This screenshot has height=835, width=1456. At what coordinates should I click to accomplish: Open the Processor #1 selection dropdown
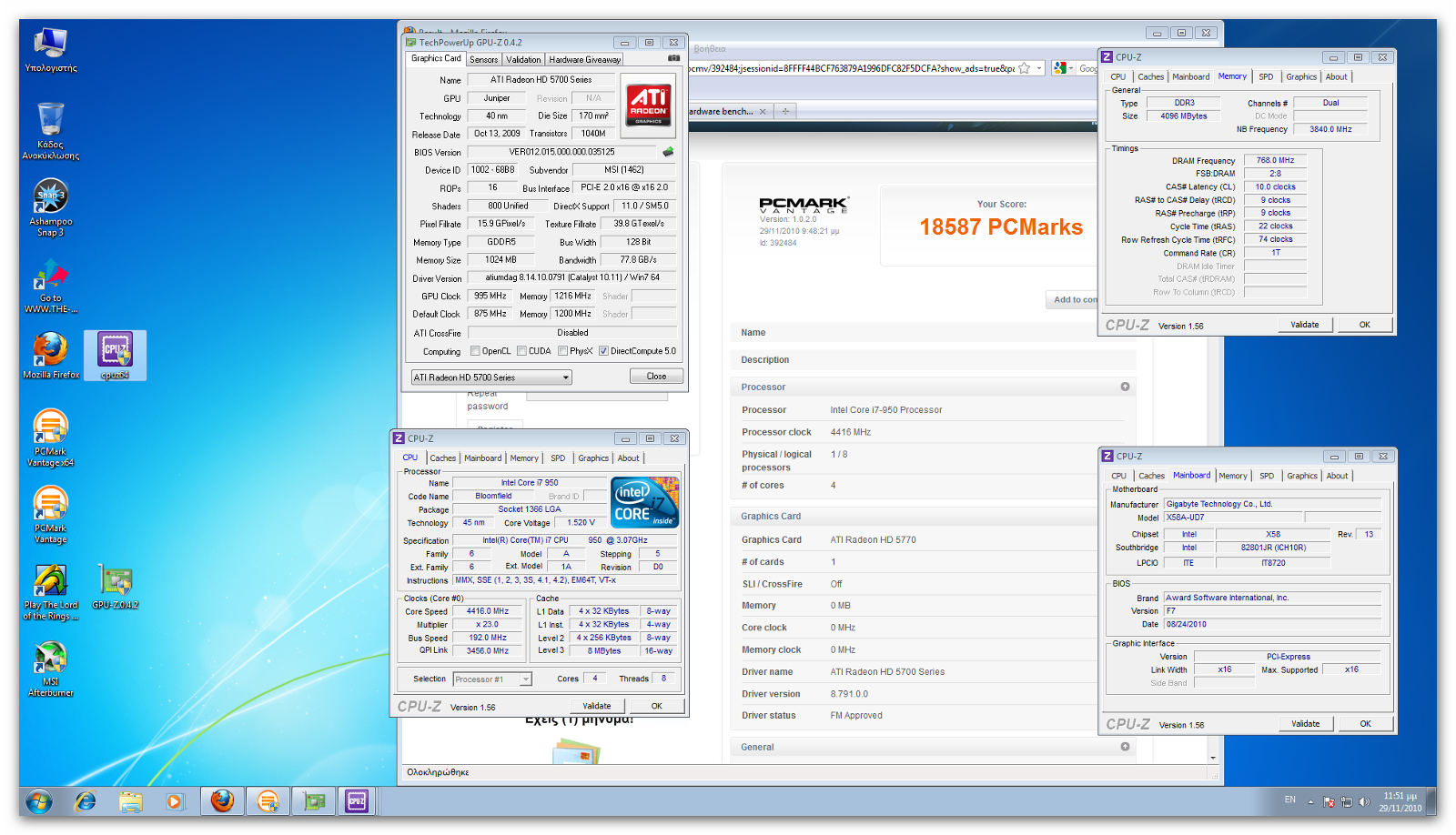pos(492,679)
